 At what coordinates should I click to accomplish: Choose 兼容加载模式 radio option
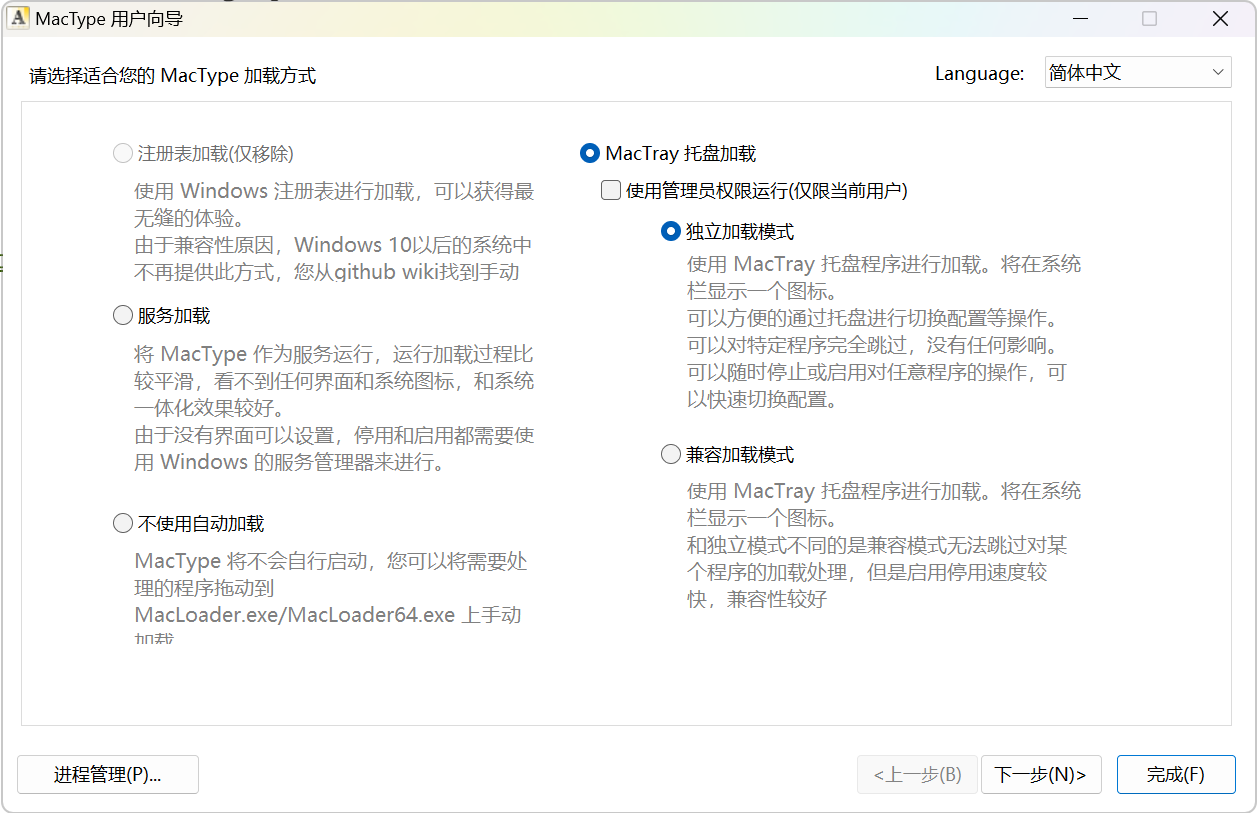point(728,455)
